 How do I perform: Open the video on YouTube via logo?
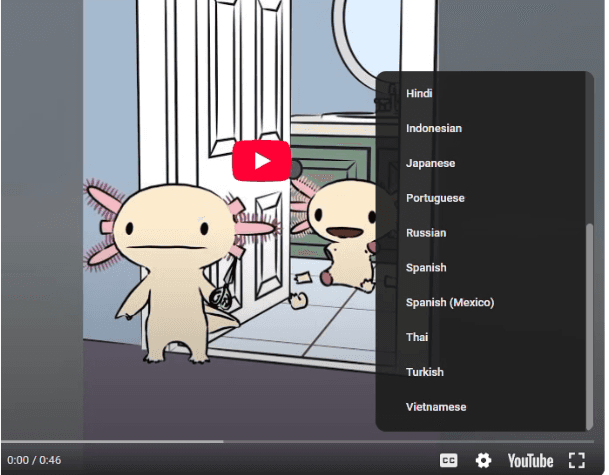pyautogui.click(x=531, y=461)
